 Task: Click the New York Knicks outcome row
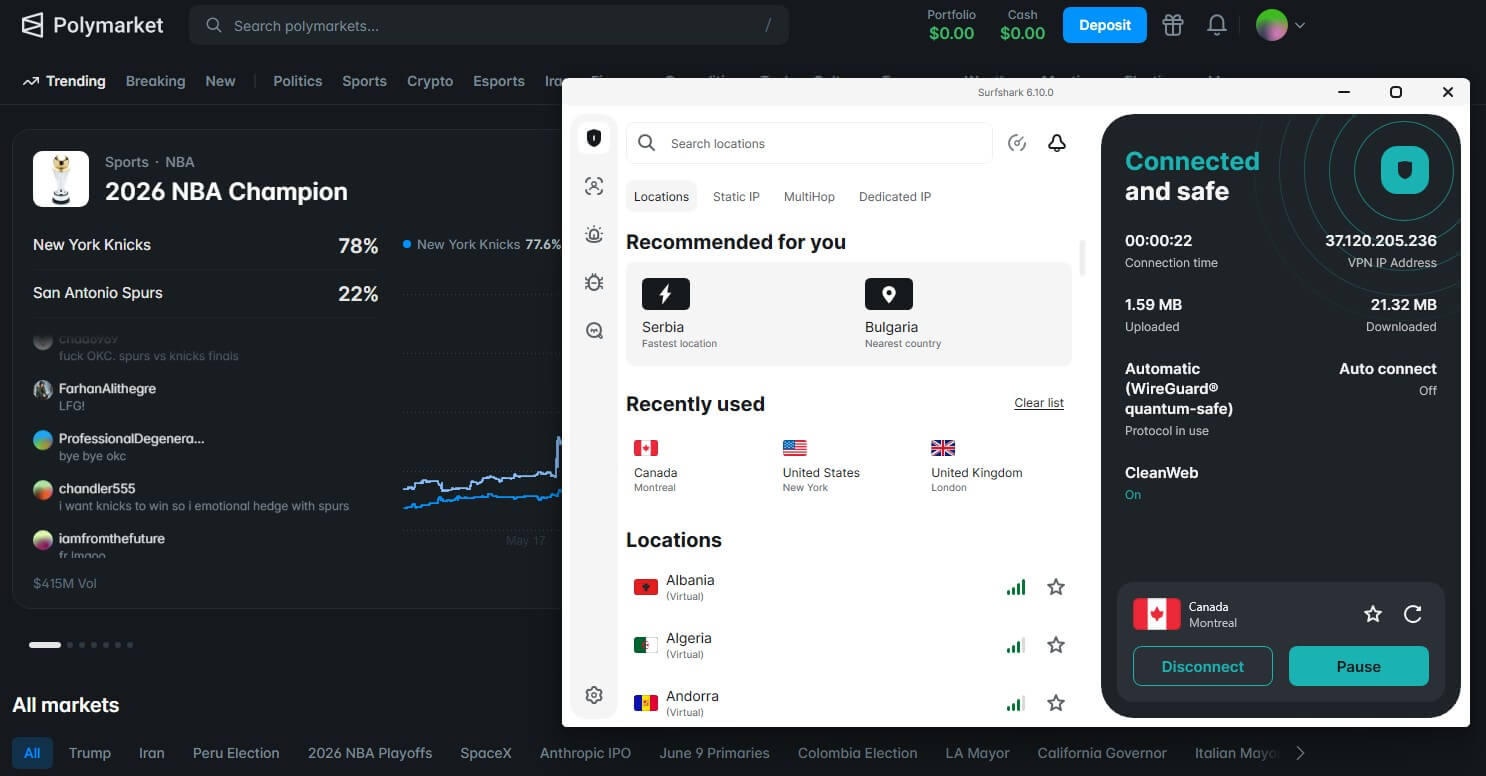click(206, 245)
